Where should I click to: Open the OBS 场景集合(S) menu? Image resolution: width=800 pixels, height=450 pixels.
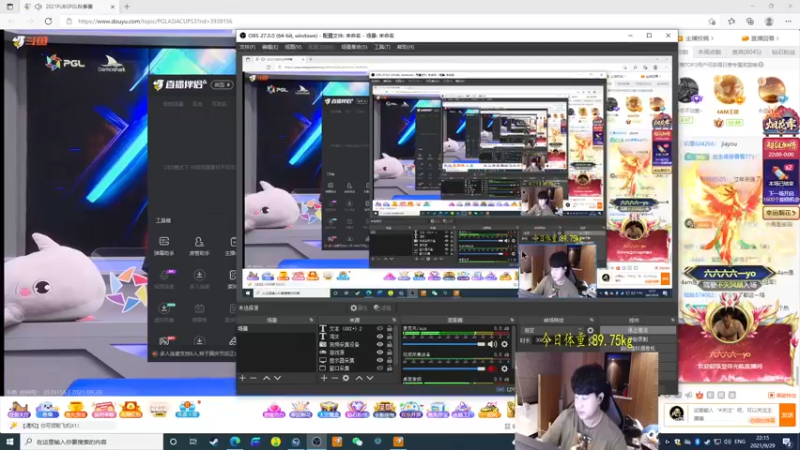(x=354, y=47)
